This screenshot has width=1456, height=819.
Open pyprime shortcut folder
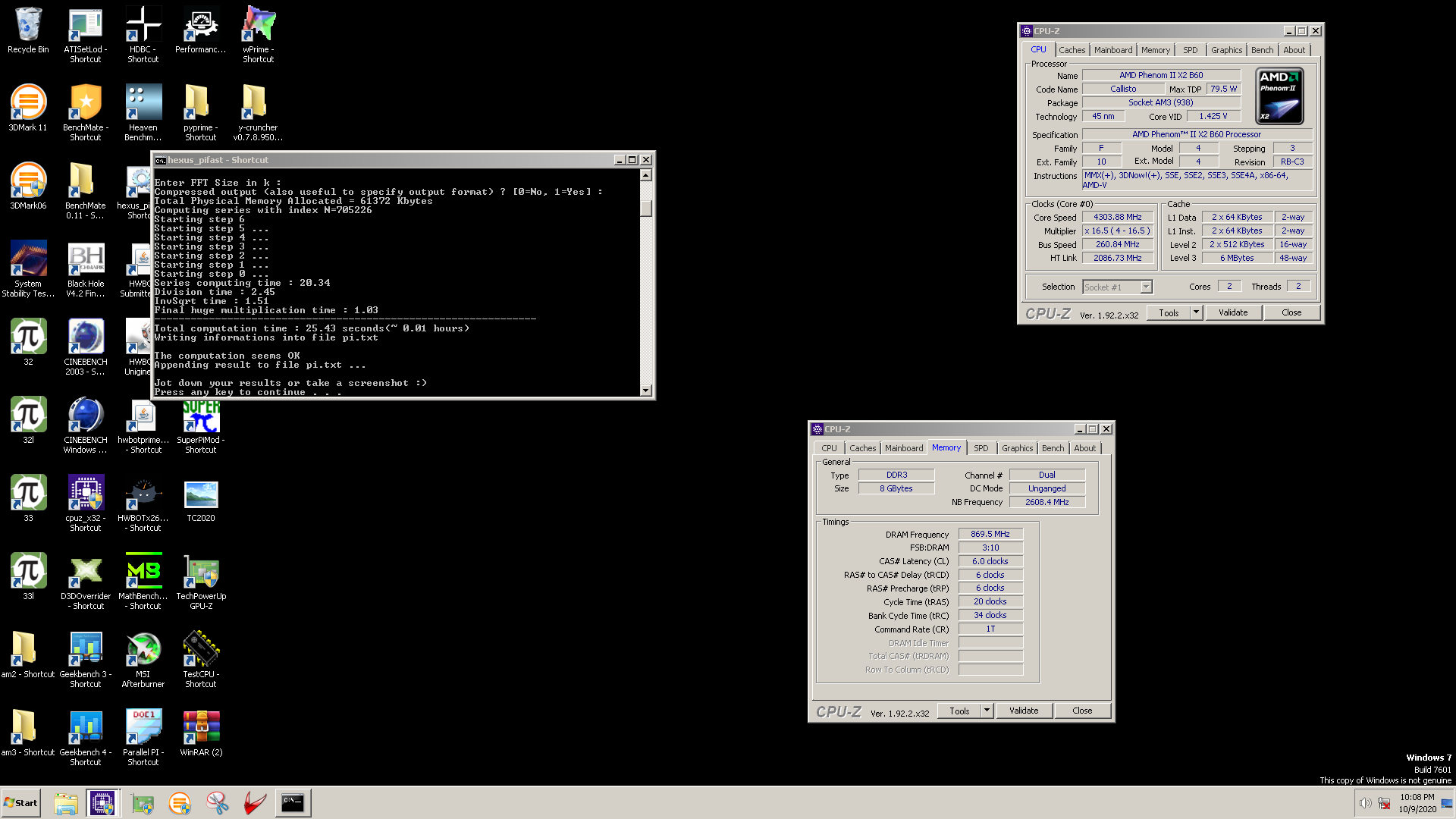(x=201, y=112)
